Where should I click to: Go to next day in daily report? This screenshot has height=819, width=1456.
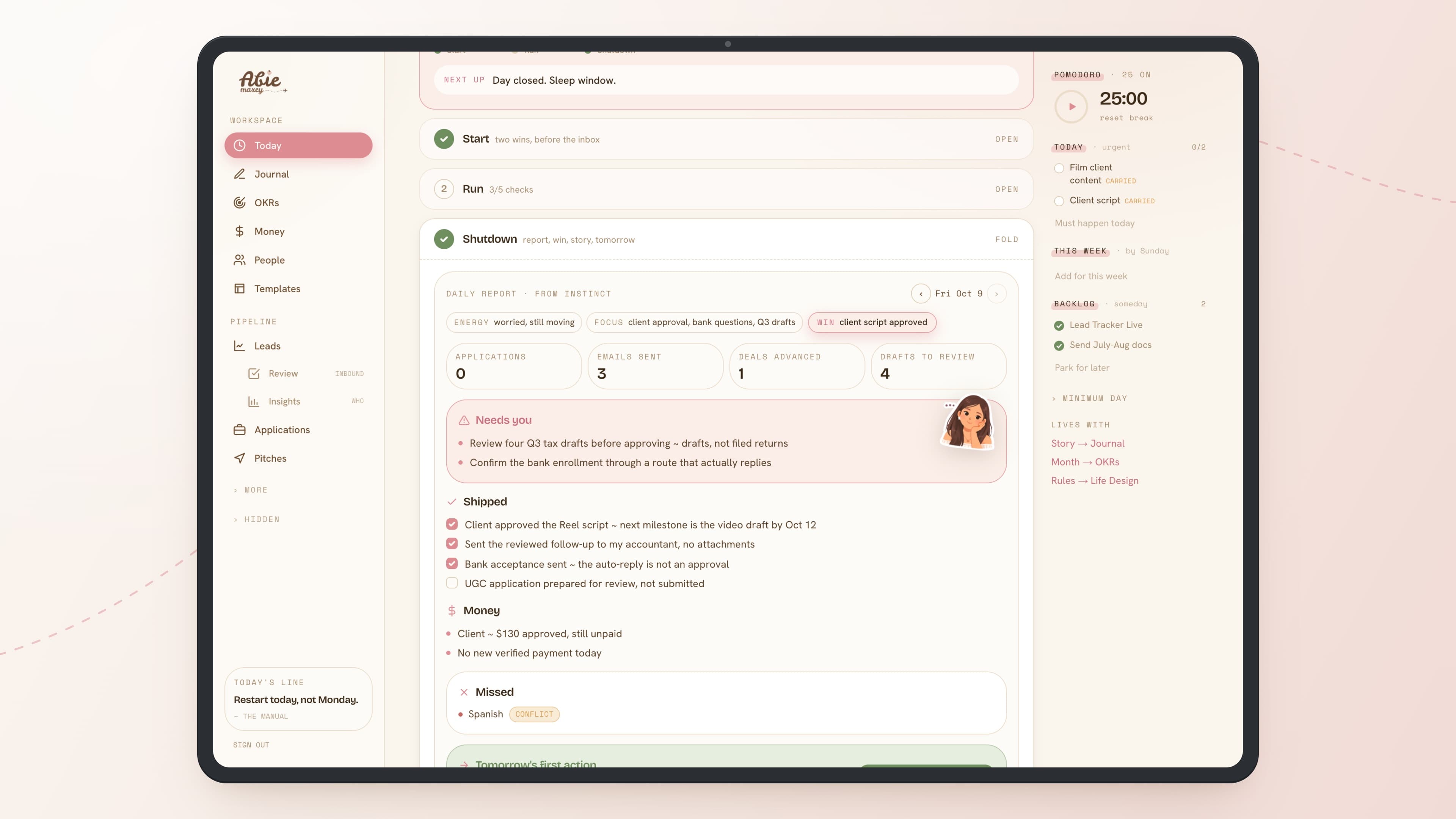[996, 294]
